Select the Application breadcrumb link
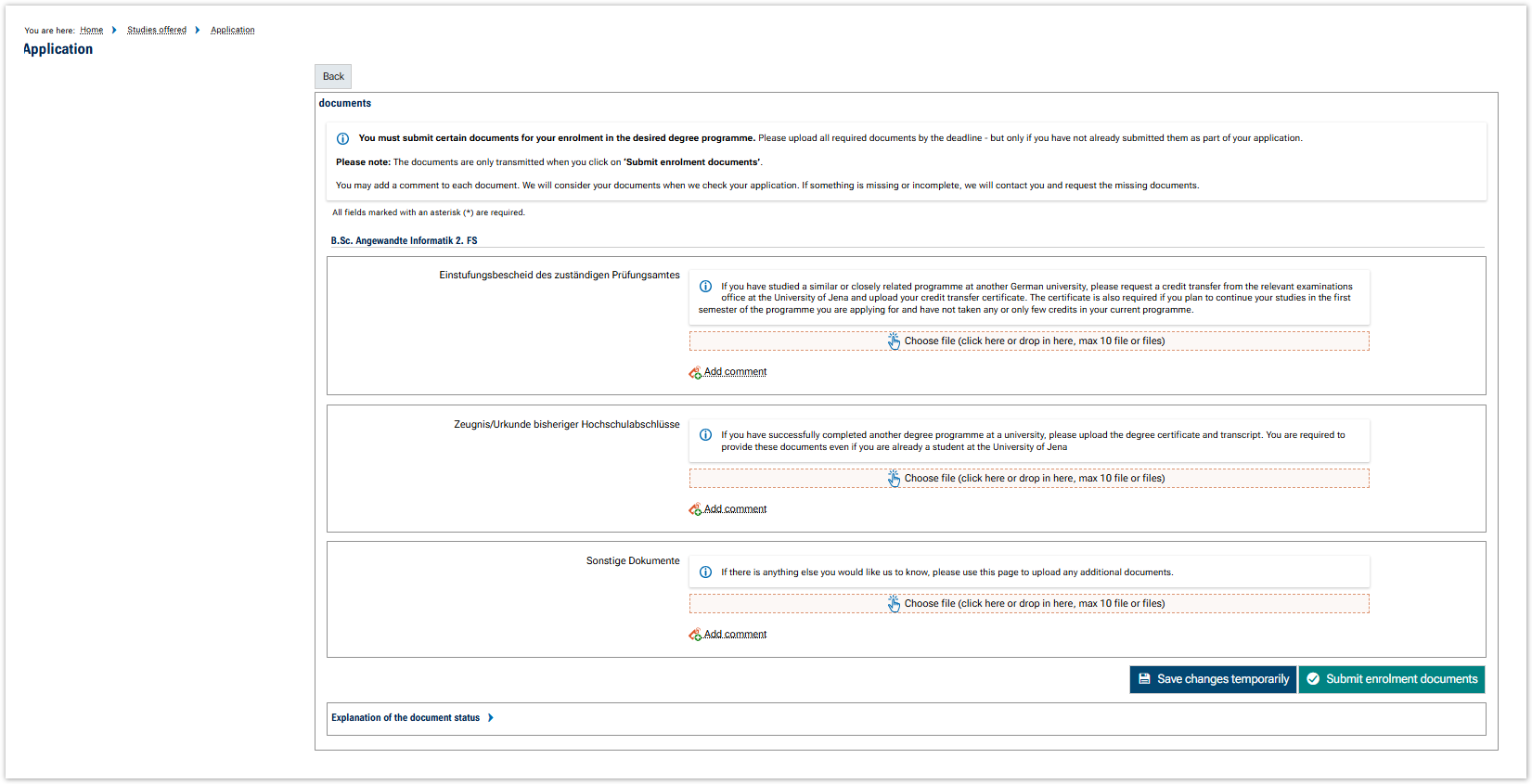1532x784 pixels. [232, 31]
